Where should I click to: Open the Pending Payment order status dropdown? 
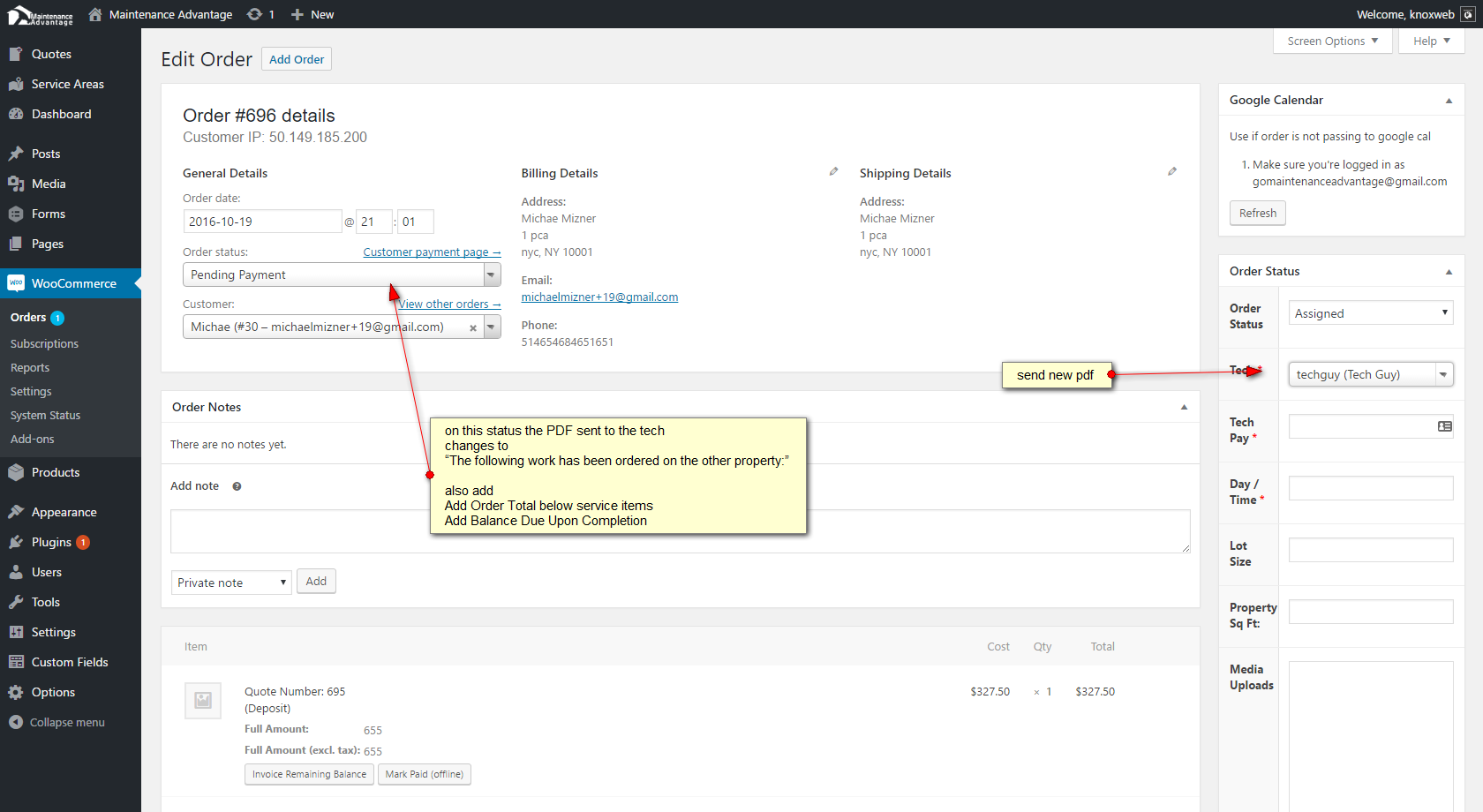coord(342,275)
